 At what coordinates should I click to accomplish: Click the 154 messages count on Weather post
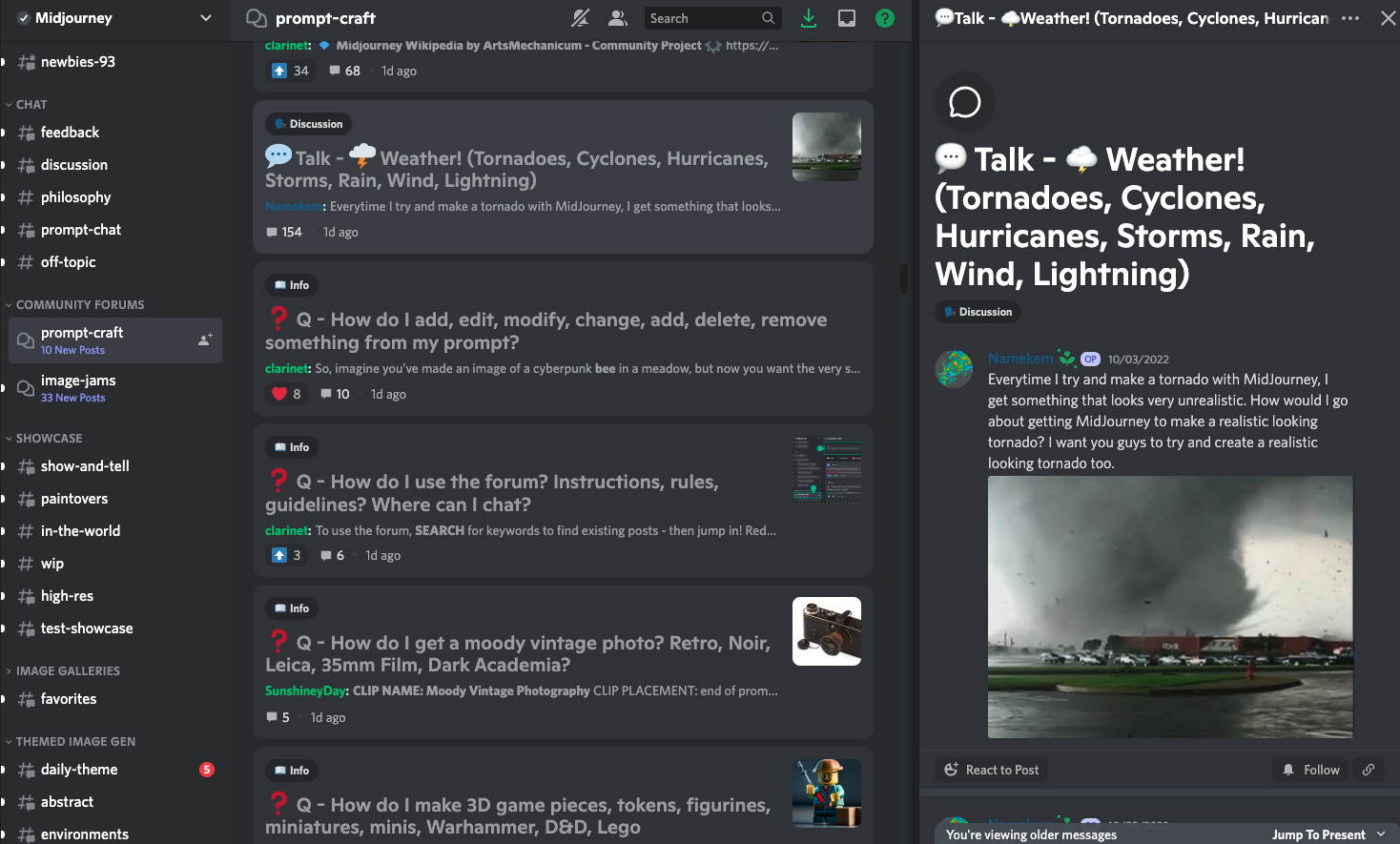tap(284, 232)
